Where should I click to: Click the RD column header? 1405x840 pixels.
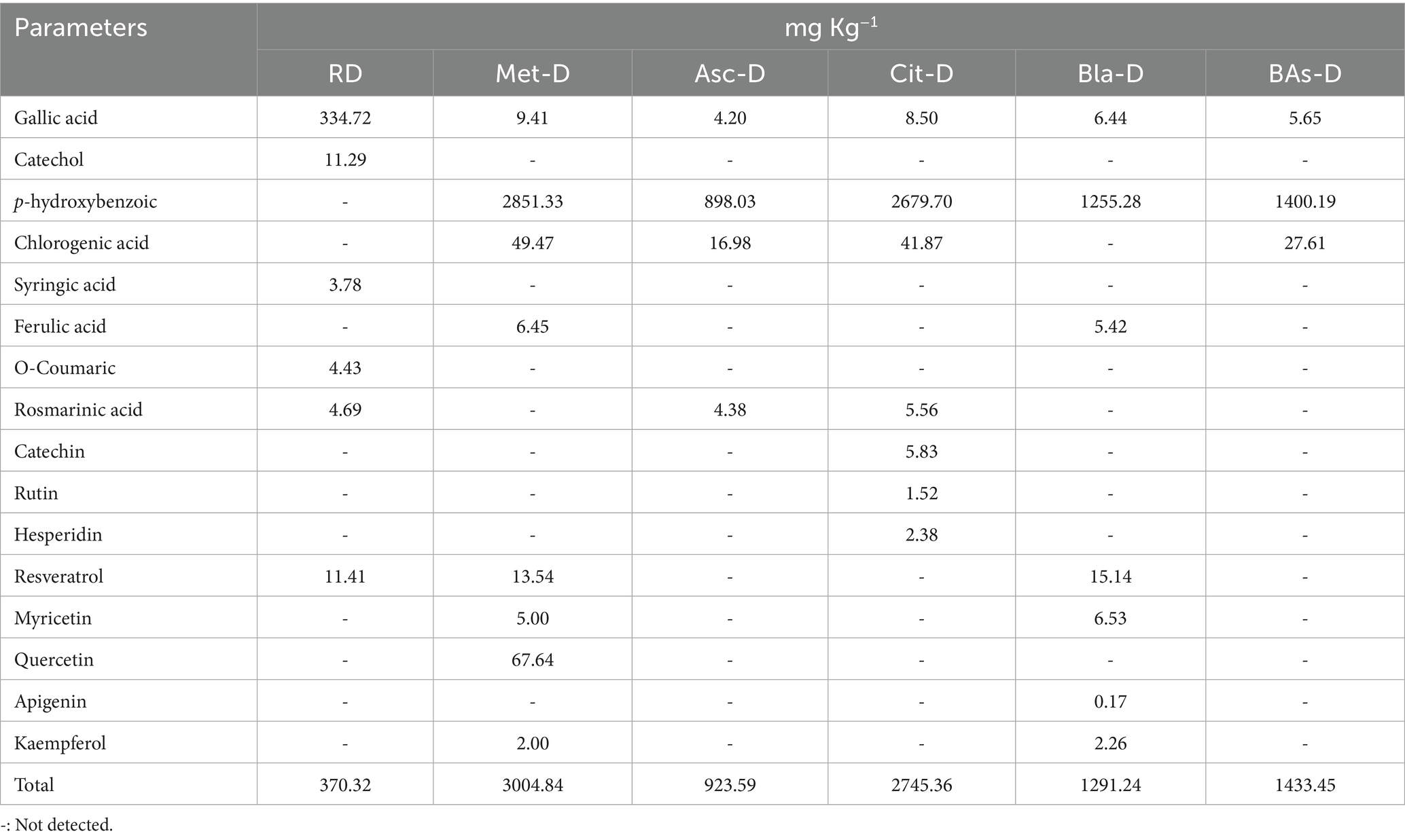tap(345, 73)
